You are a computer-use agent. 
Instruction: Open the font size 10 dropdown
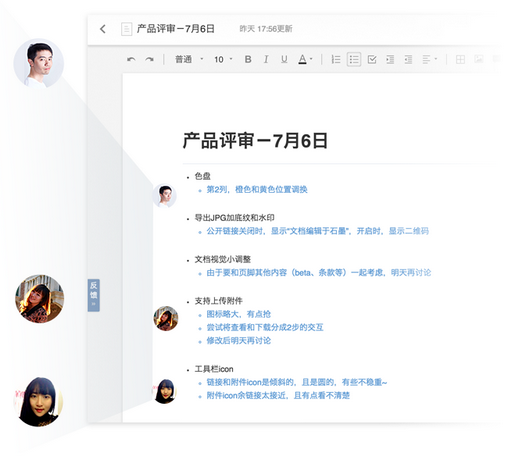pos(223,59)
